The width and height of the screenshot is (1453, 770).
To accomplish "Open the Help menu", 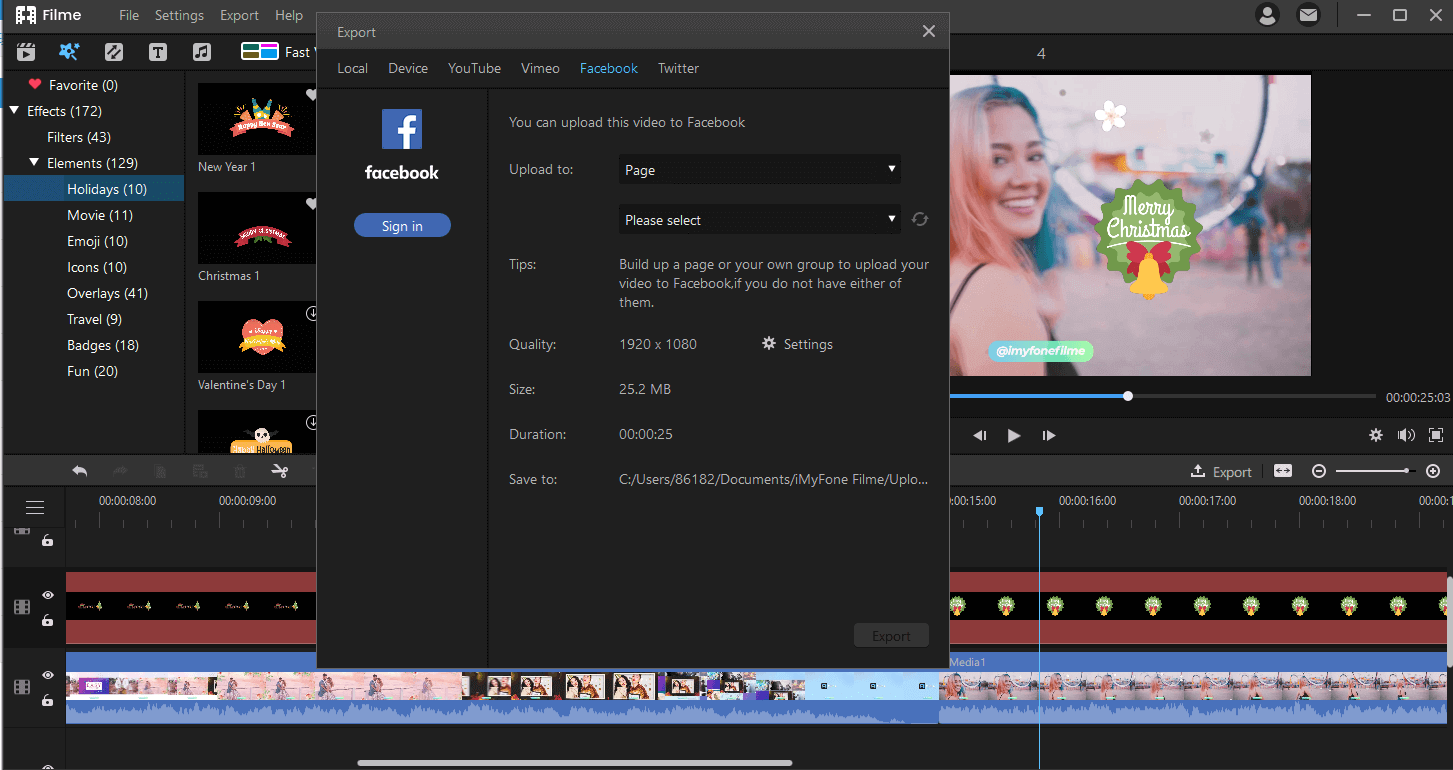I will point(289,15).
